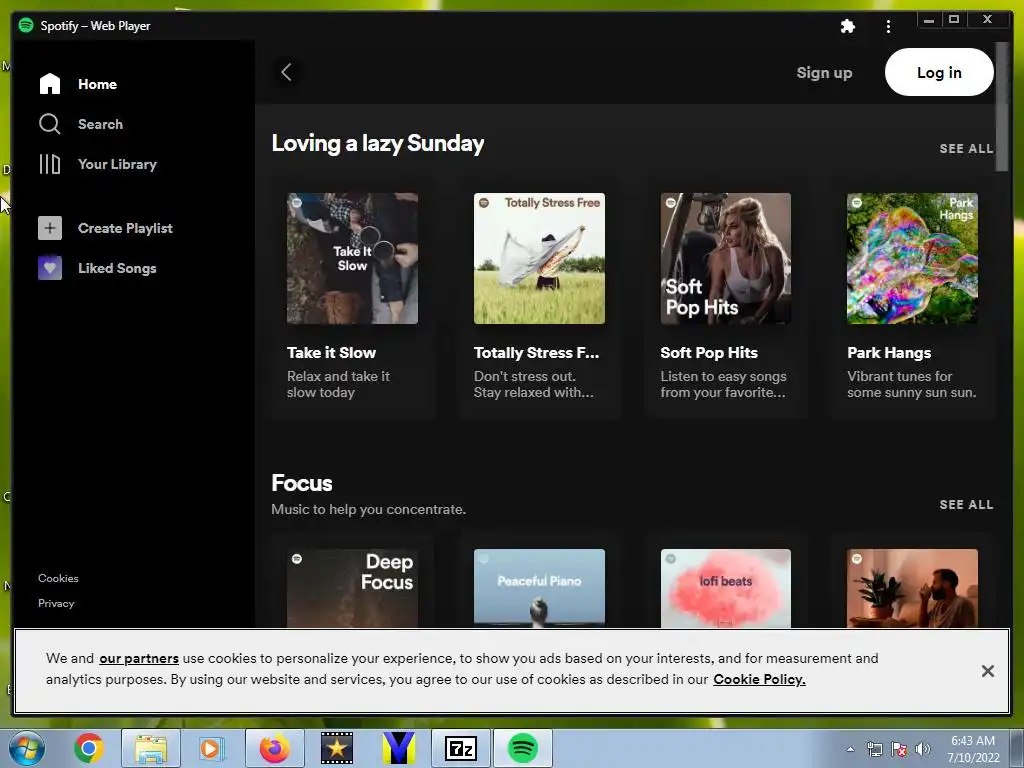Click 'Music to help you concentrate.' text
Image resolution: width=1024 pixels, height=768 pixels.
pyautogui.click(x=368, y=509)
